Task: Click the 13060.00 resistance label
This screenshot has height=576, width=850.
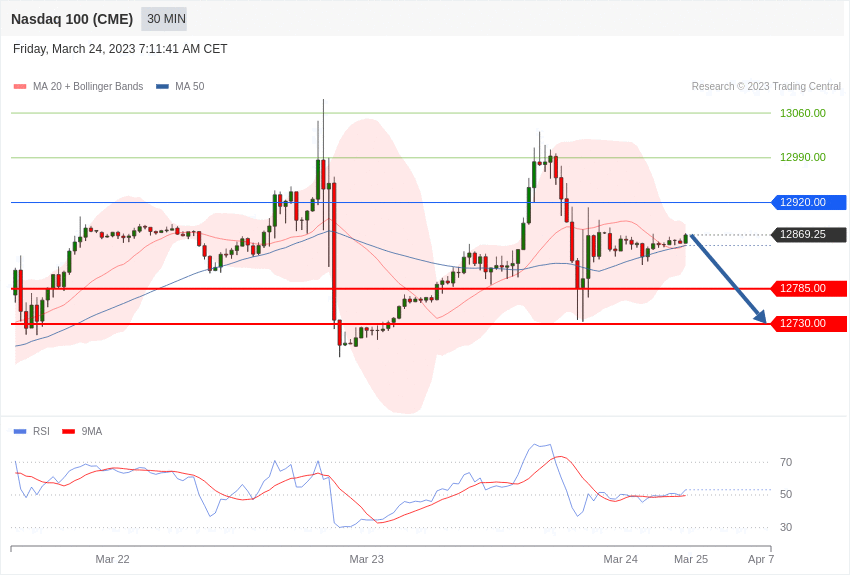Action: 803,113
